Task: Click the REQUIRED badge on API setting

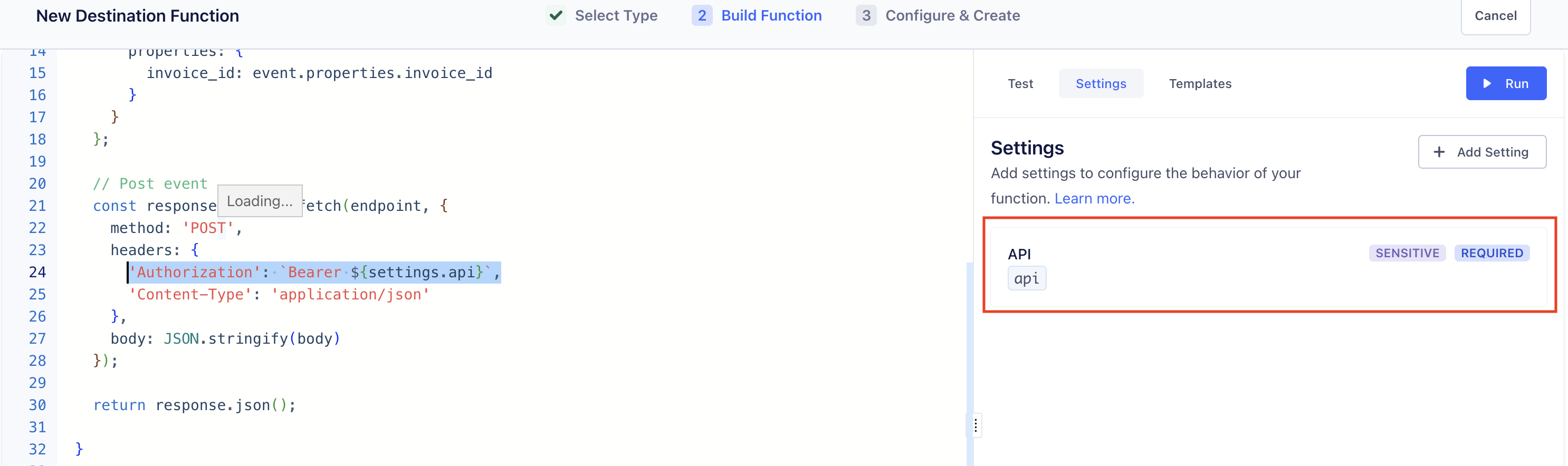Action: coord(1491,253)
